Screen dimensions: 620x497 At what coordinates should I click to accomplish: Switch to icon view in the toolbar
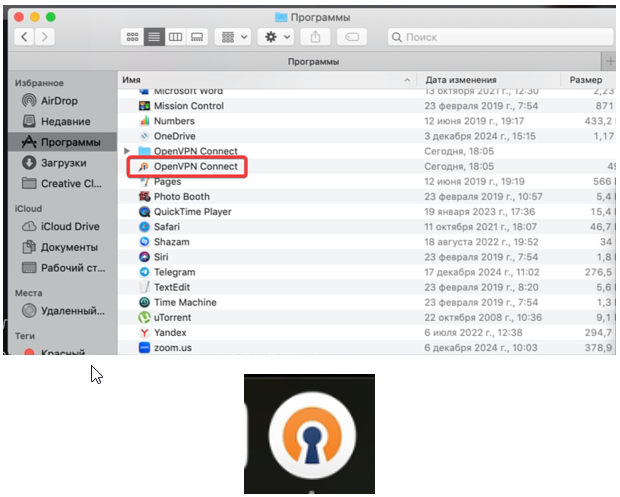pos(132,37)
